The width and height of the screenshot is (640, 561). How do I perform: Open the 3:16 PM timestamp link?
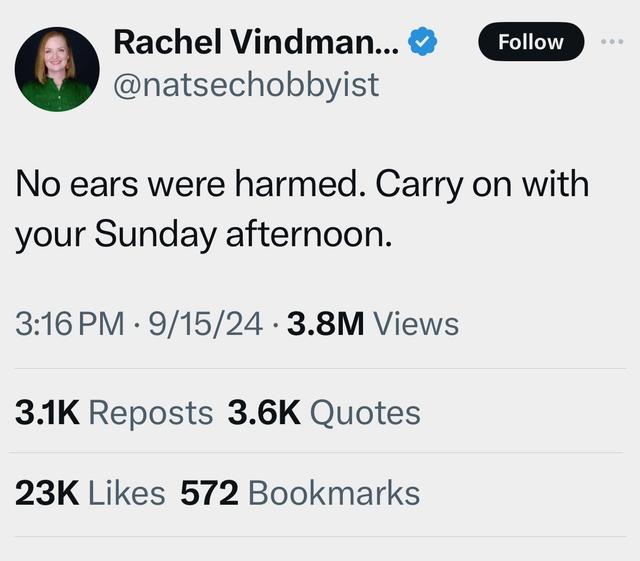tap(70, 324)
